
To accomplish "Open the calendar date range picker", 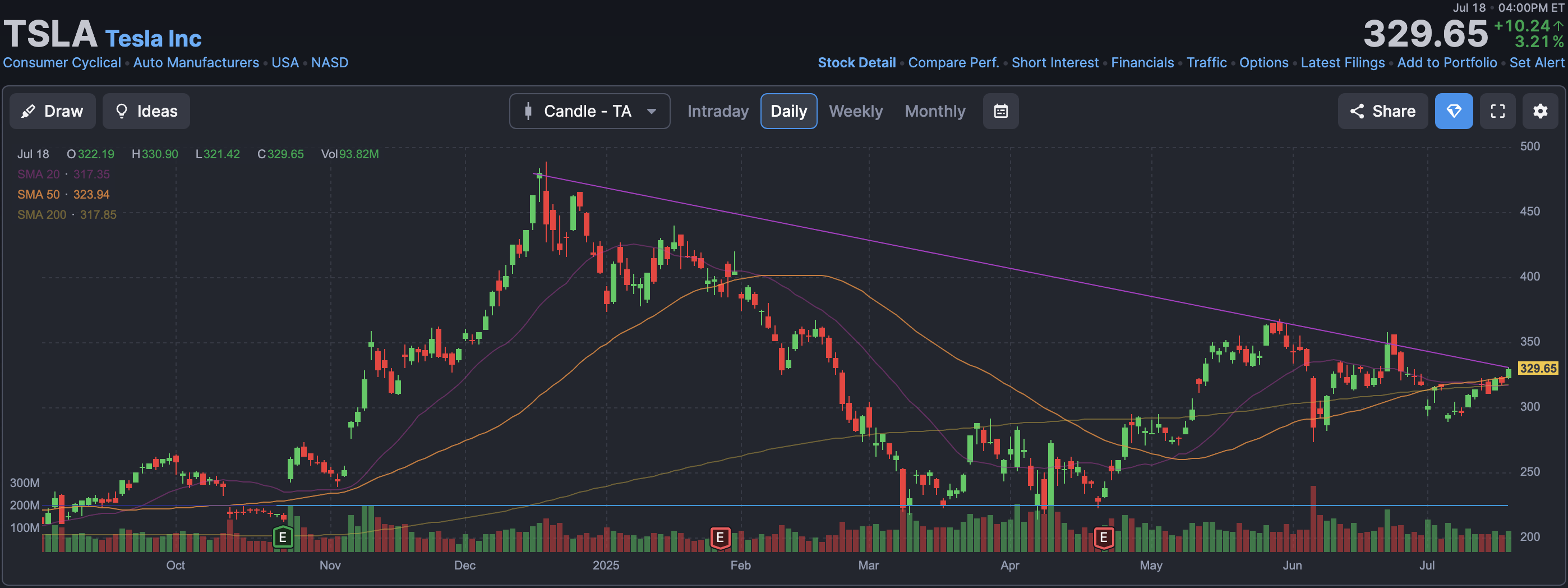I will click(1000, 111).
